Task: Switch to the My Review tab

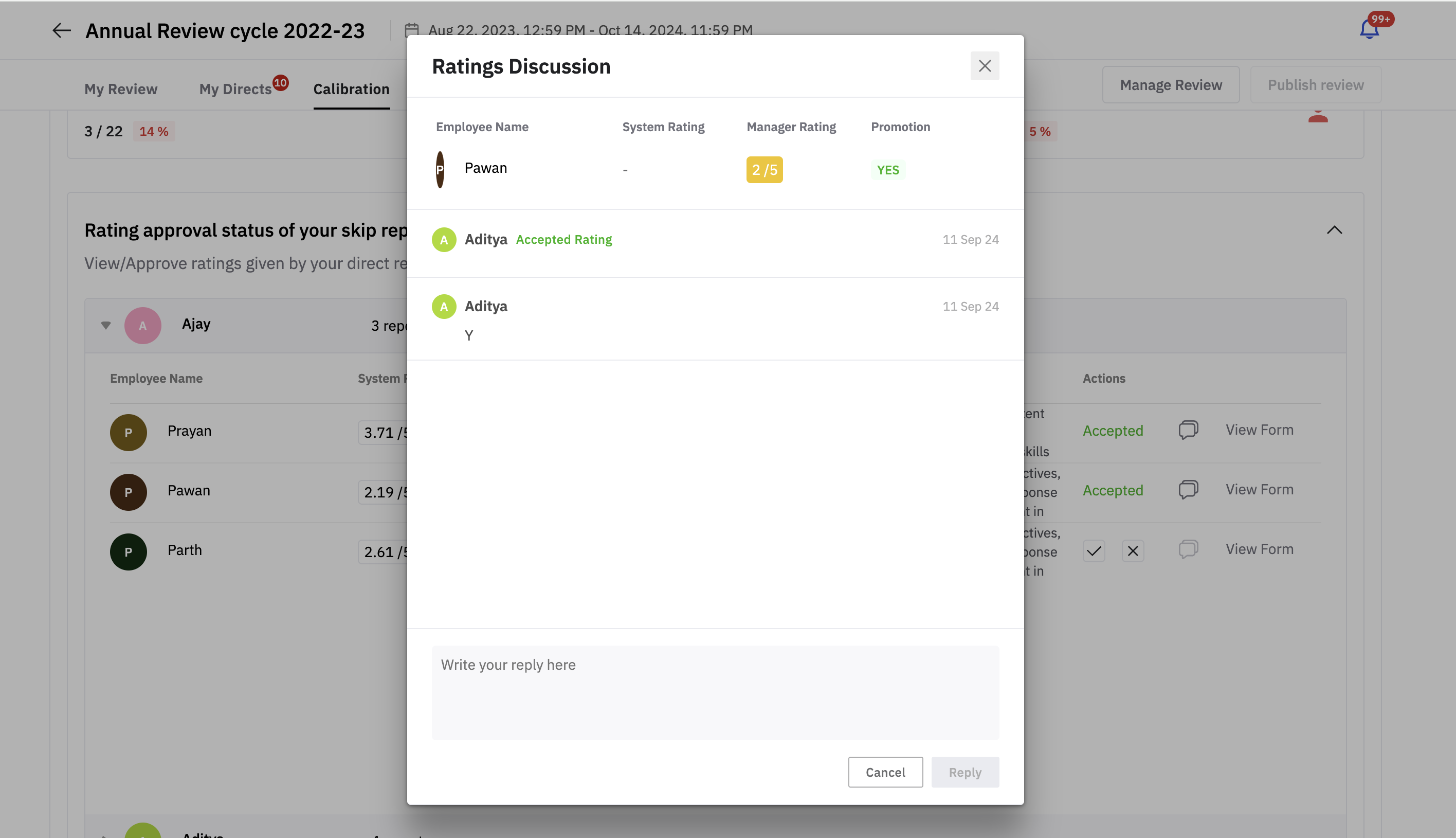Action: point(121,89)
